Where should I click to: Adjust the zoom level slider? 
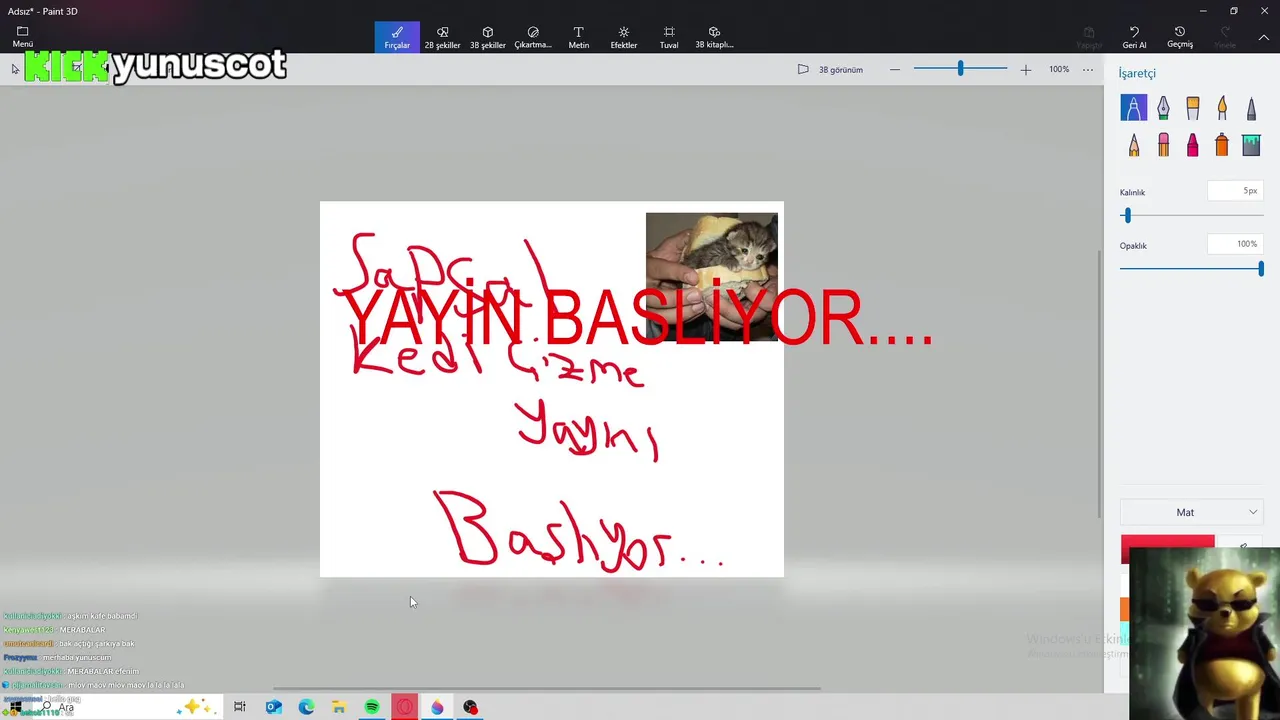coord(960,69)
